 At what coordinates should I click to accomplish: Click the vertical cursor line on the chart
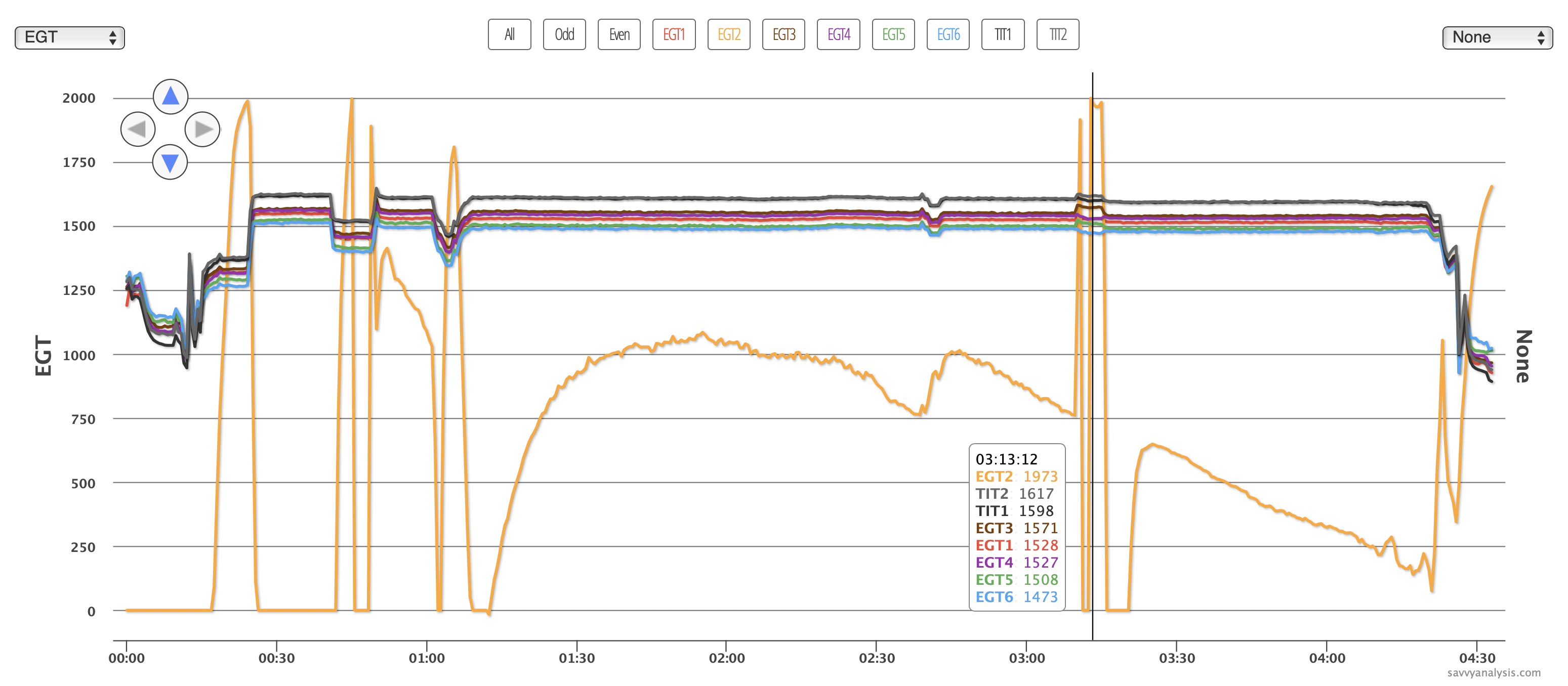1093,356
